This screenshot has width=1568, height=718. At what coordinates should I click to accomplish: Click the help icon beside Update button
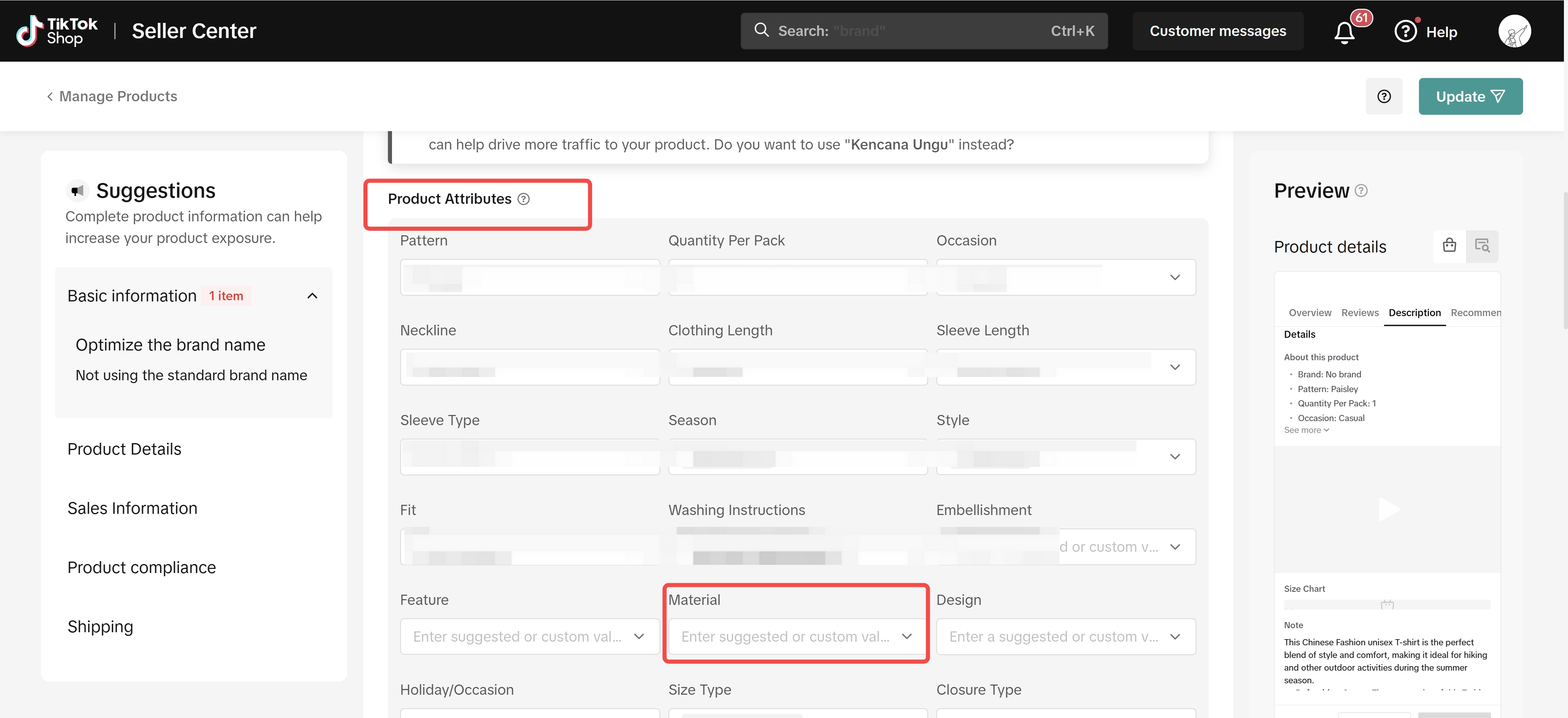click(x=1383, y=96)
